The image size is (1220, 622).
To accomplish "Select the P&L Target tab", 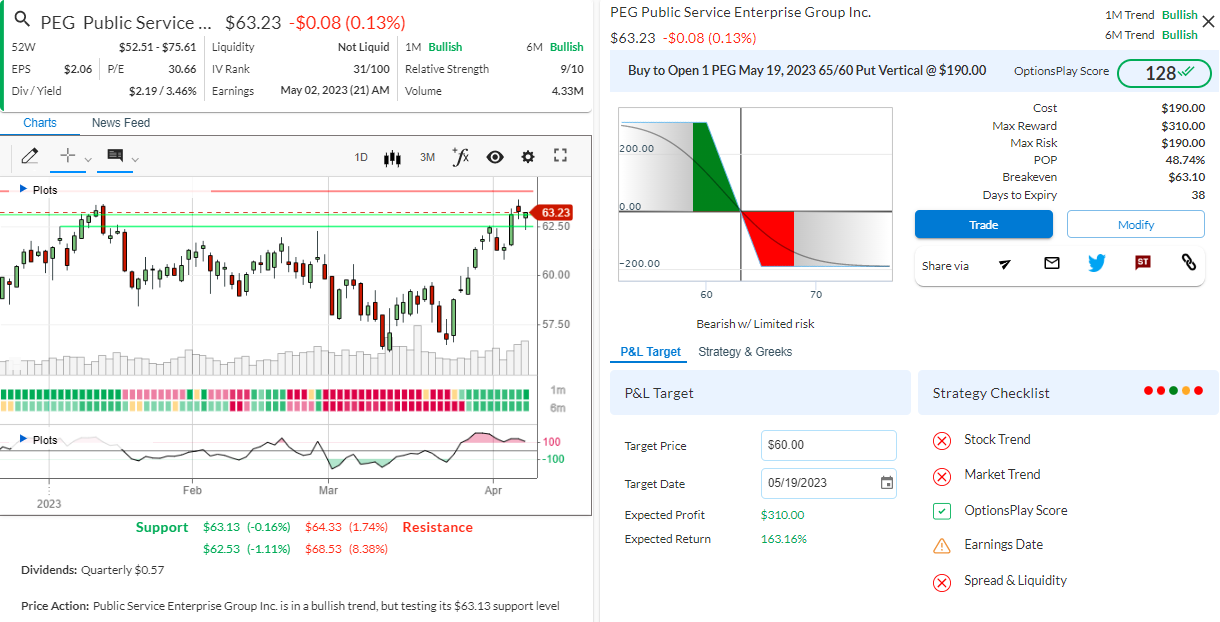I will (x=650, y=352).
